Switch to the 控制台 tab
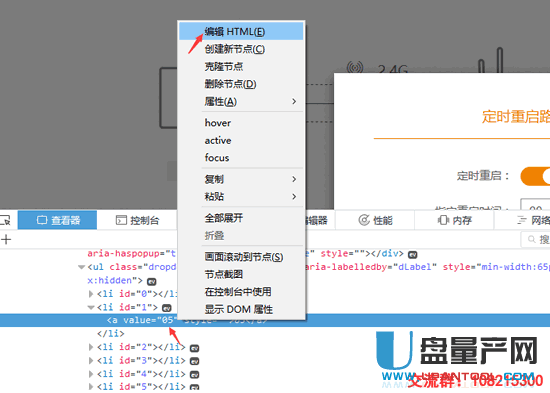Screen dimensions: 550x393 point(137,220)
